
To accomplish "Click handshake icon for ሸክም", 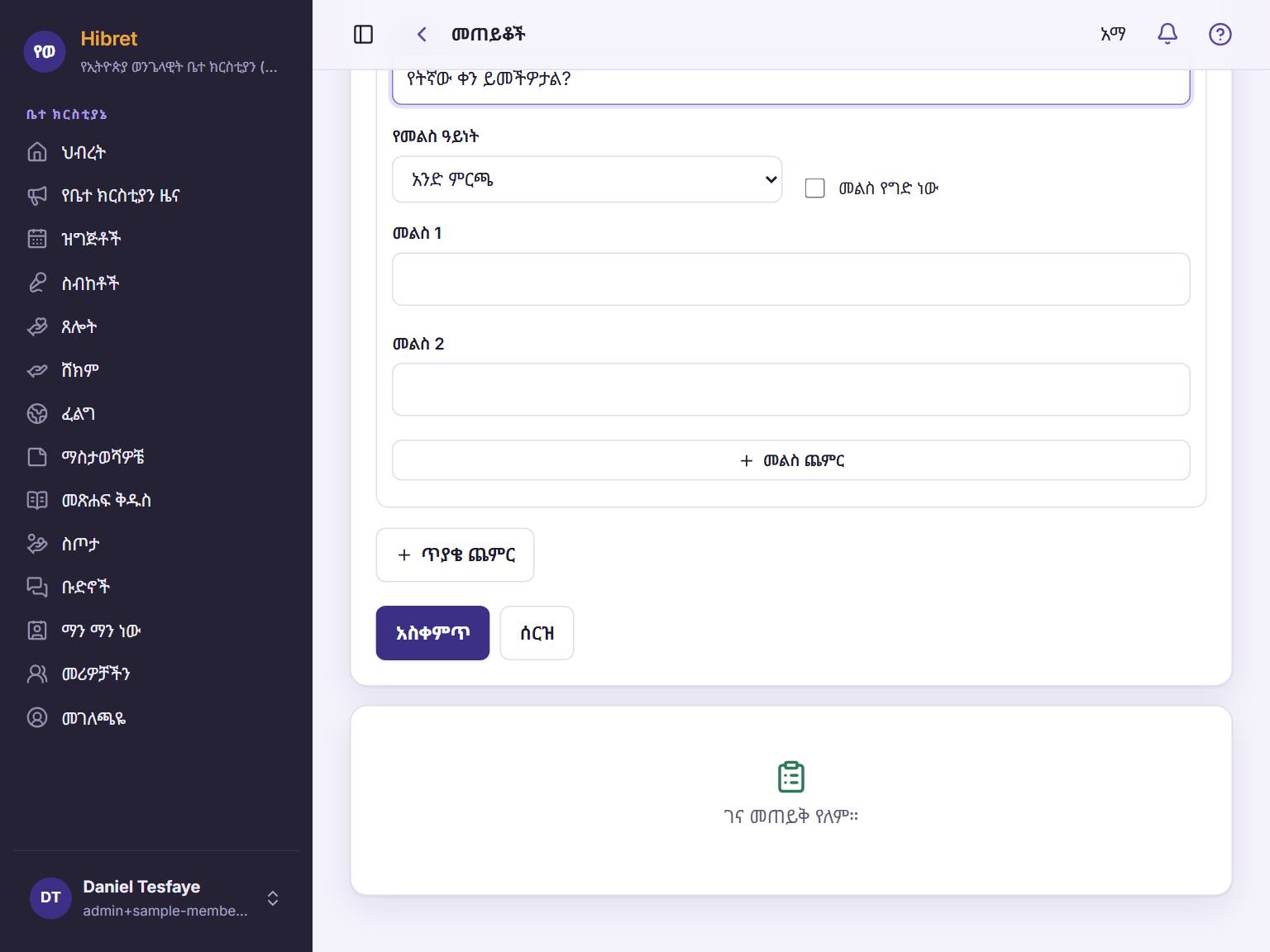I will (37, 369).
